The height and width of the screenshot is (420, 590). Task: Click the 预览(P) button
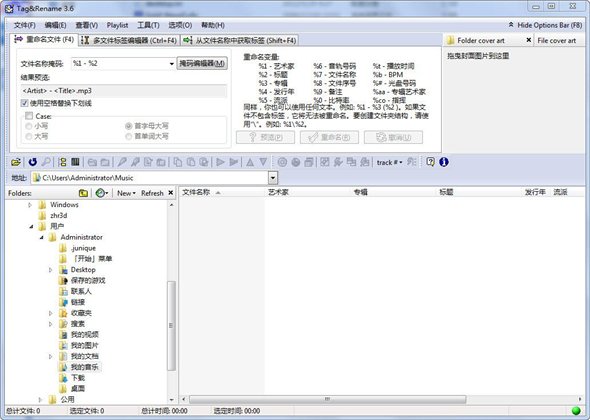[x=265, y=137]
